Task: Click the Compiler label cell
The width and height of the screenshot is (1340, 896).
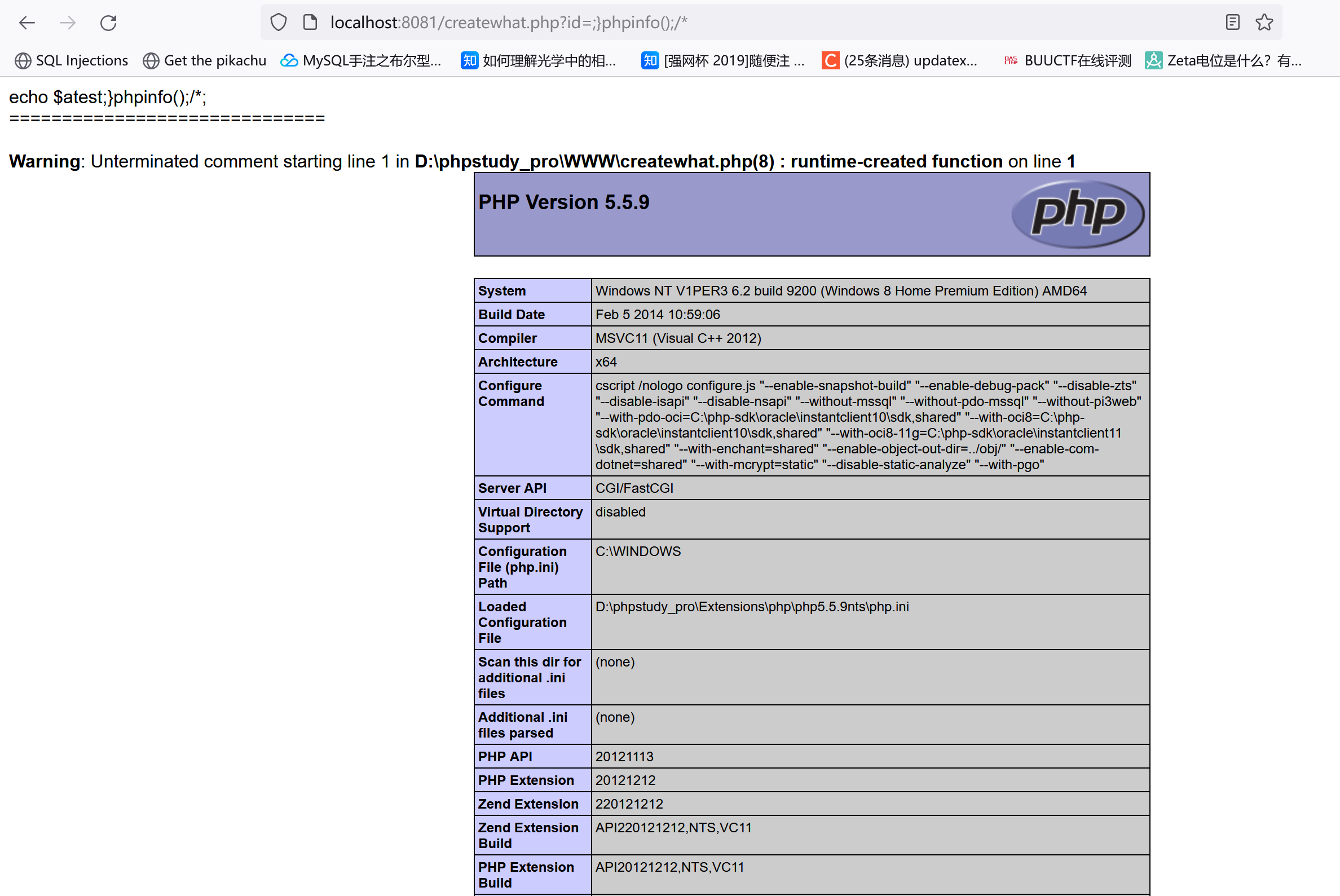Action: (x=532, y=338)
